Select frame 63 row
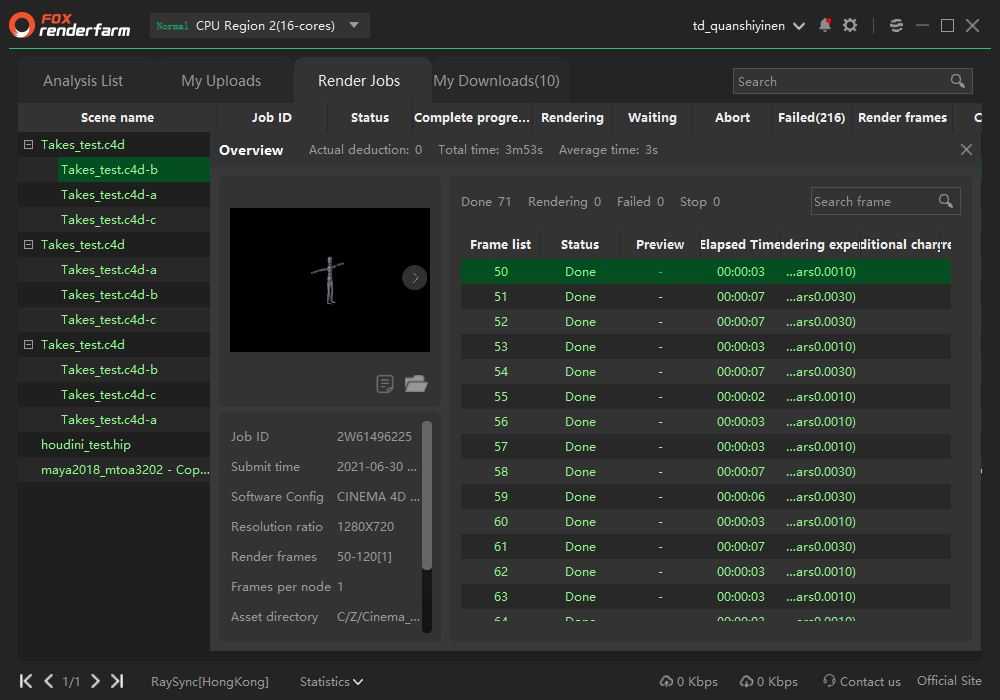Viewport: 1000px width, 700px height. click(706, 597)
